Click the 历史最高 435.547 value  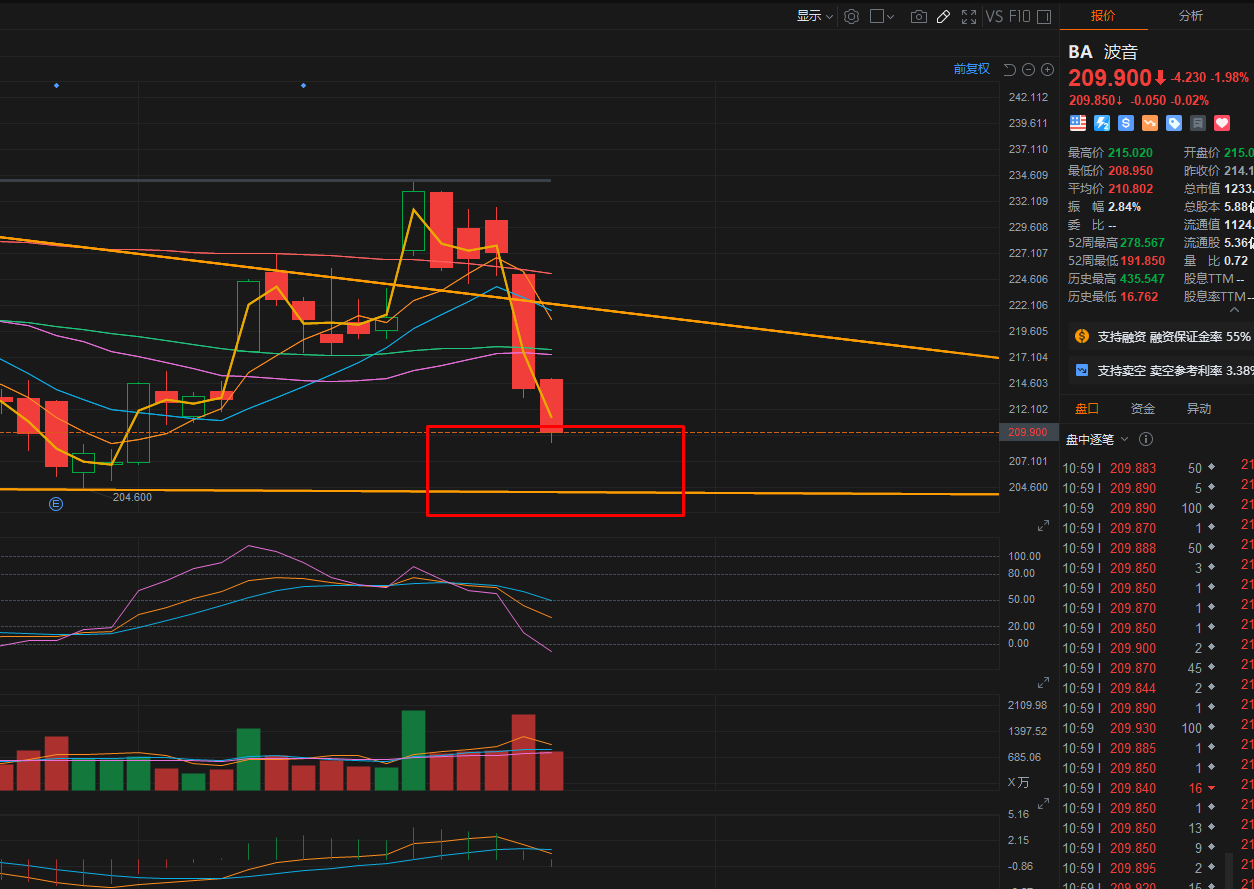click(1142, 279)
